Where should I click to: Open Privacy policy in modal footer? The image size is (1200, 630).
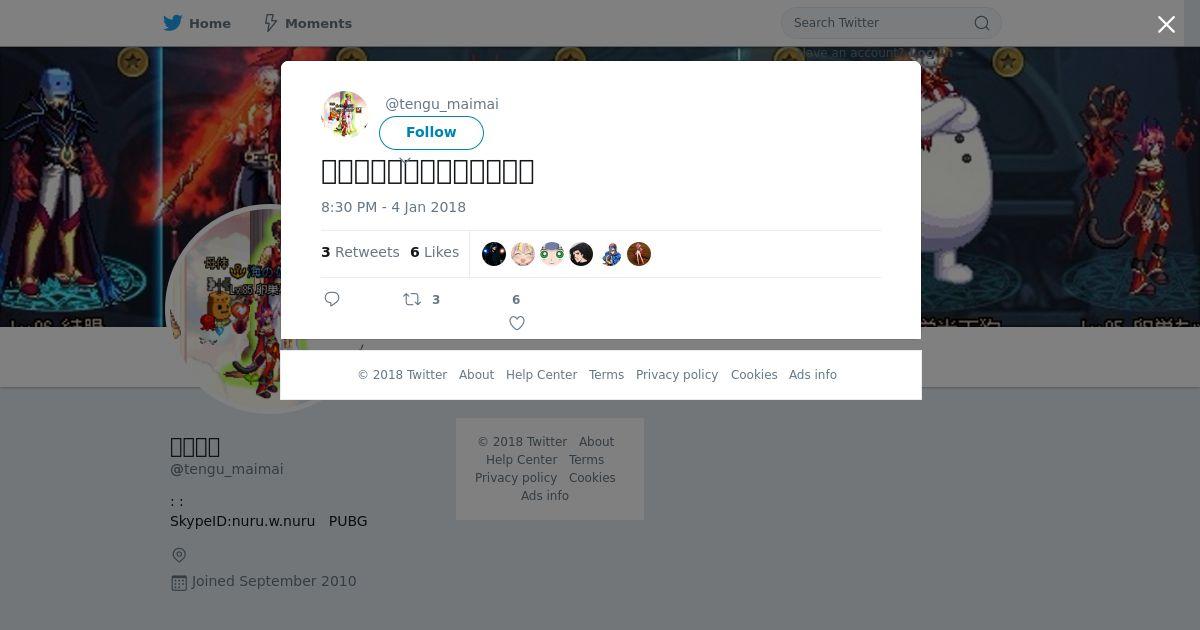click(x=677, y=375)
